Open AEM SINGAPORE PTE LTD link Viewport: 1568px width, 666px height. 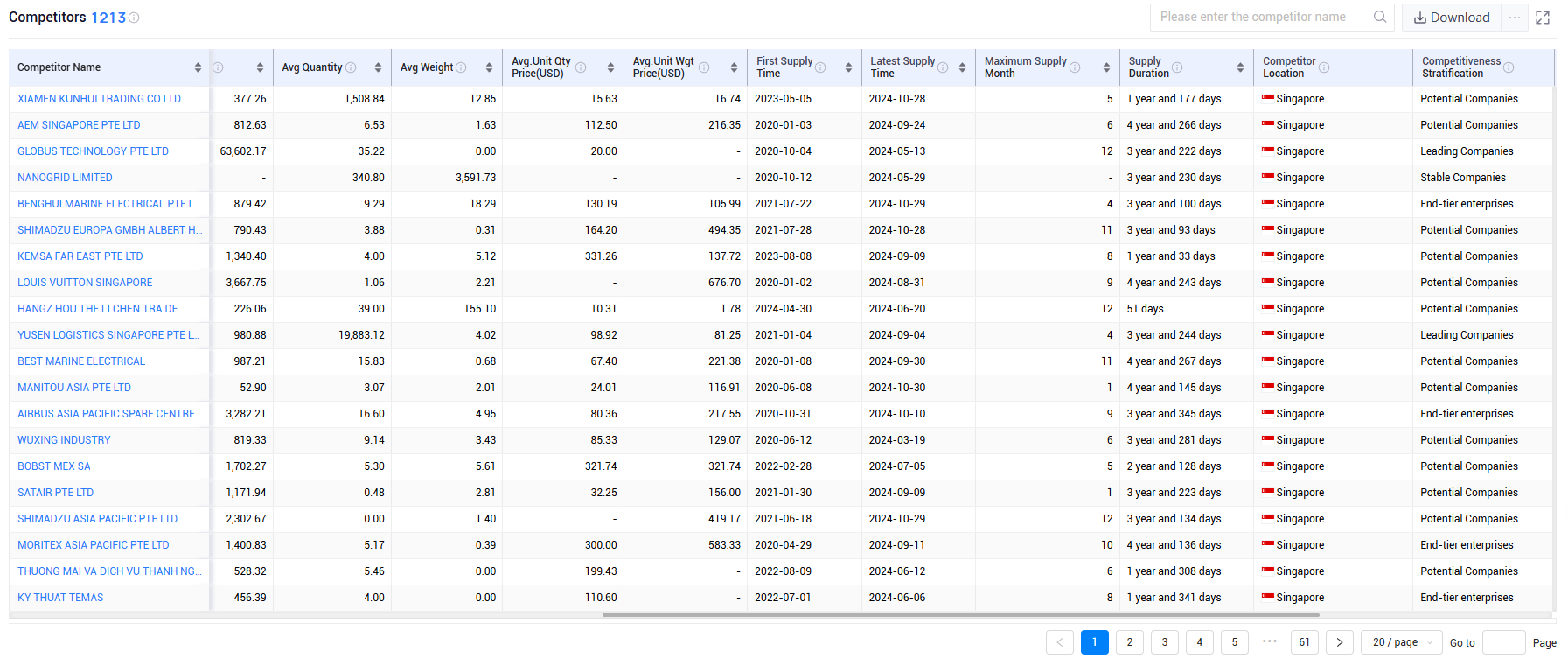pyautogui.click(x=79, y=125)
